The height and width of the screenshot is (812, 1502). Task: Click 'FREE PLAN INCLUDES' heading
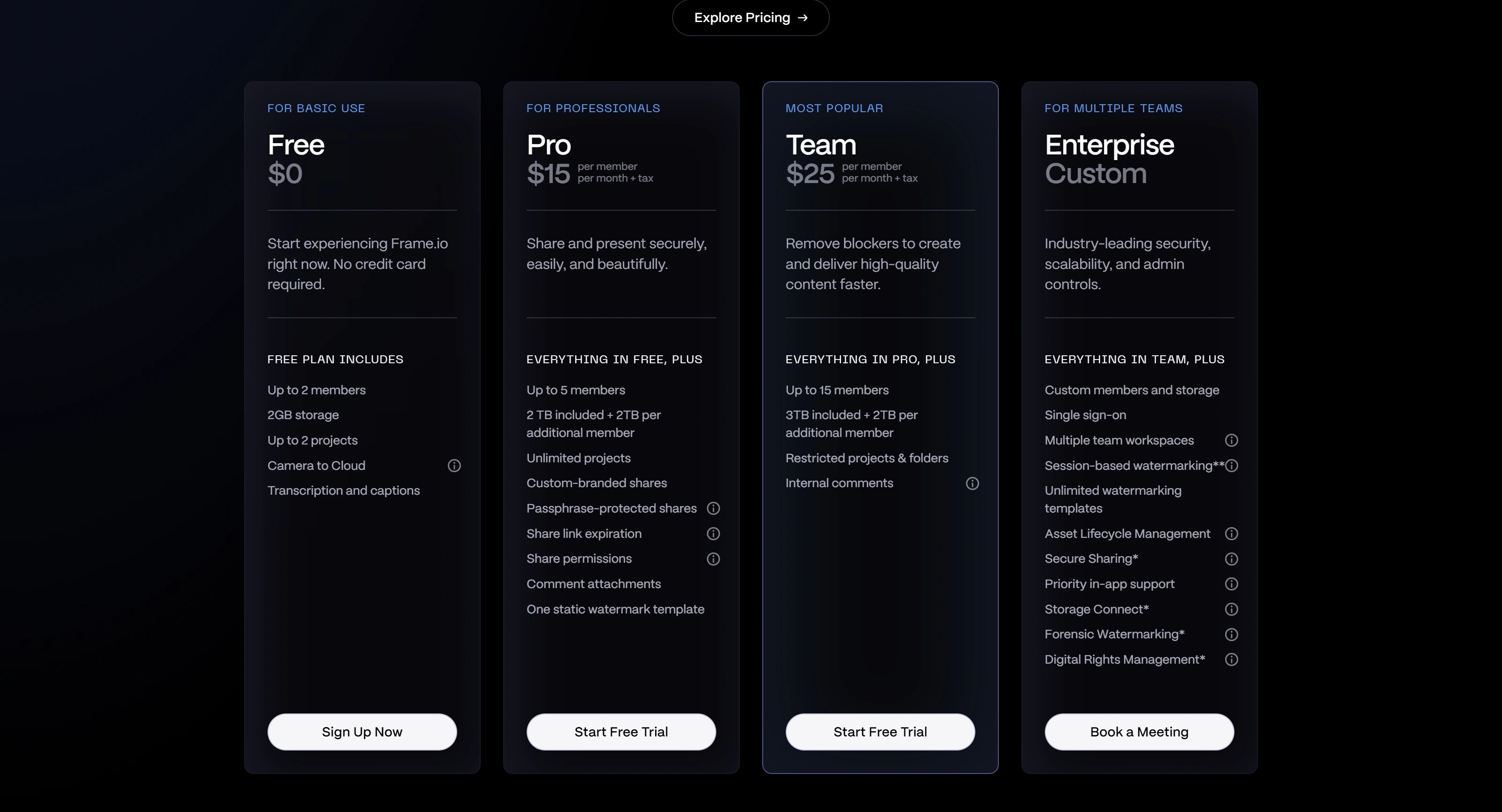(335, 360)
